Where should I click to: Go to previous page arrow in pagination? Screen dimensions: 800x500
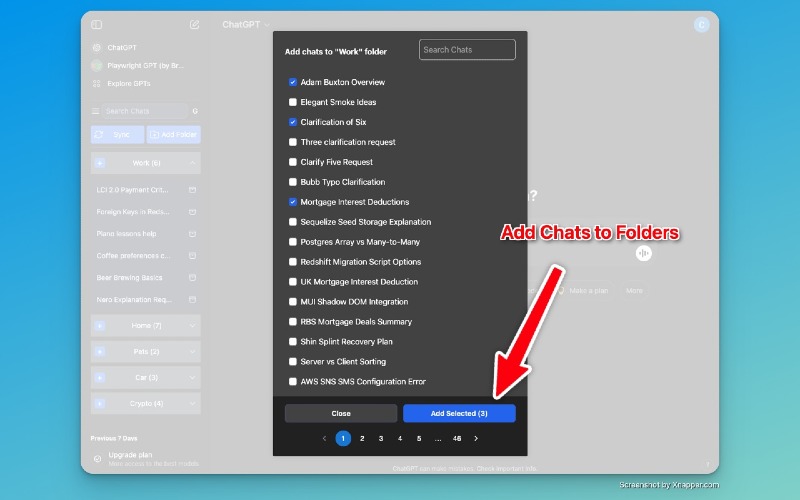(324, 438)
